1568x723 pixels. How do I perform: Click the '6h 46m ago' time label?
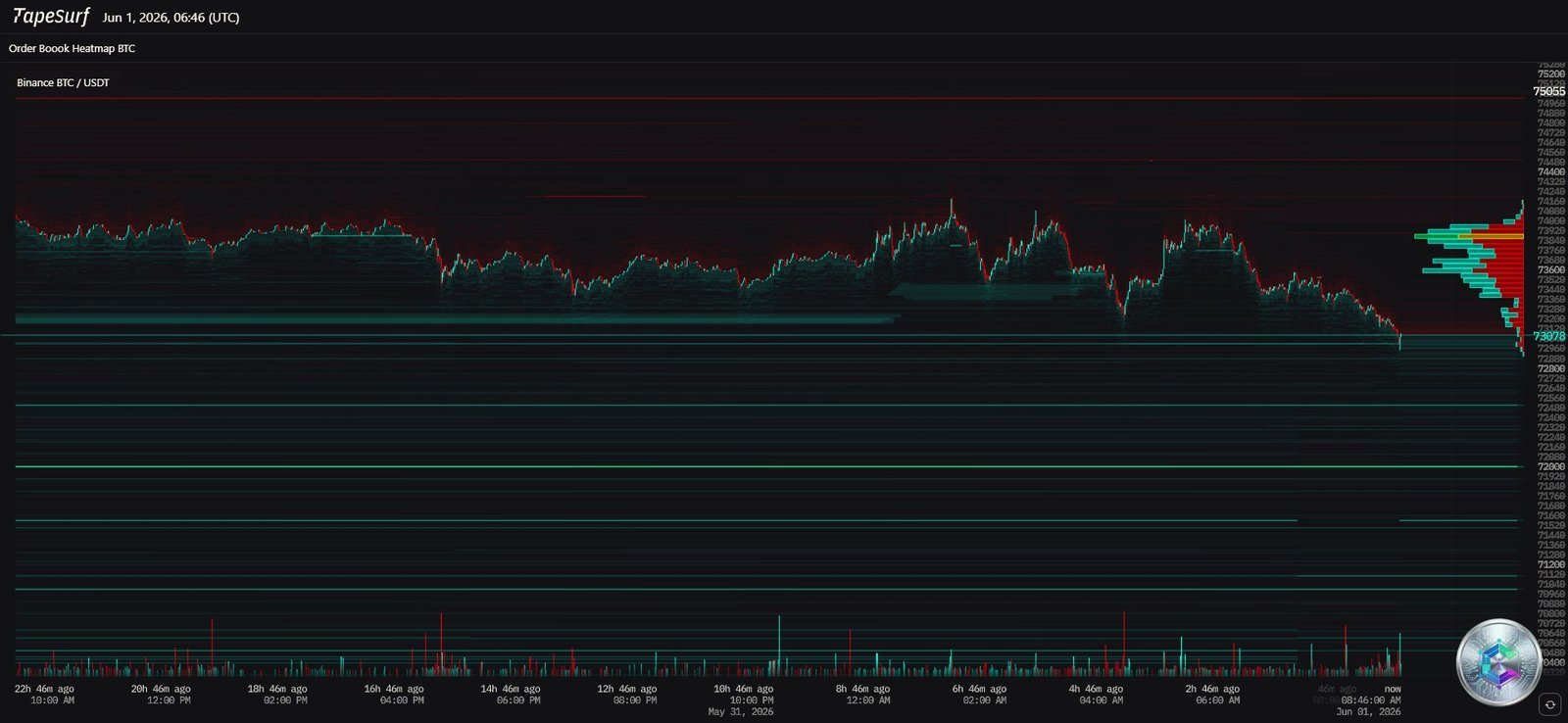[x=979, y=689]
